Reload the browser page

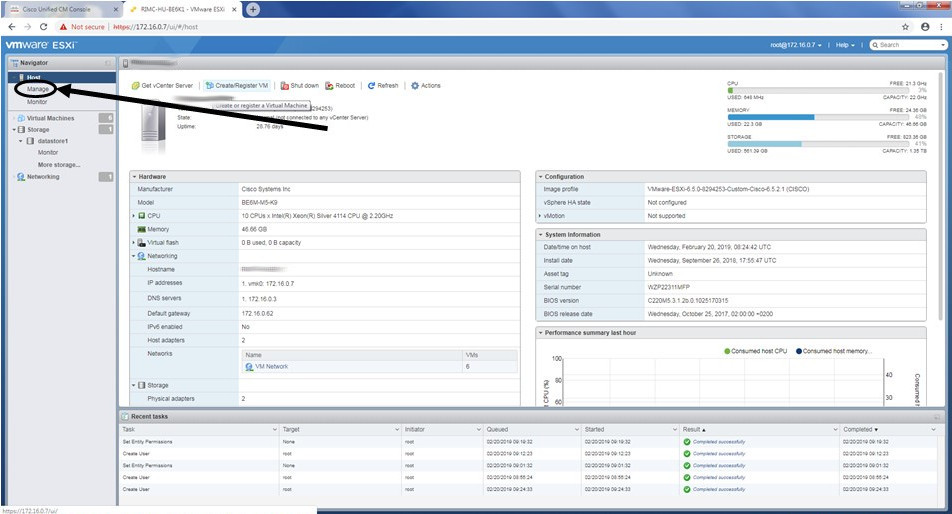[43, 27]
